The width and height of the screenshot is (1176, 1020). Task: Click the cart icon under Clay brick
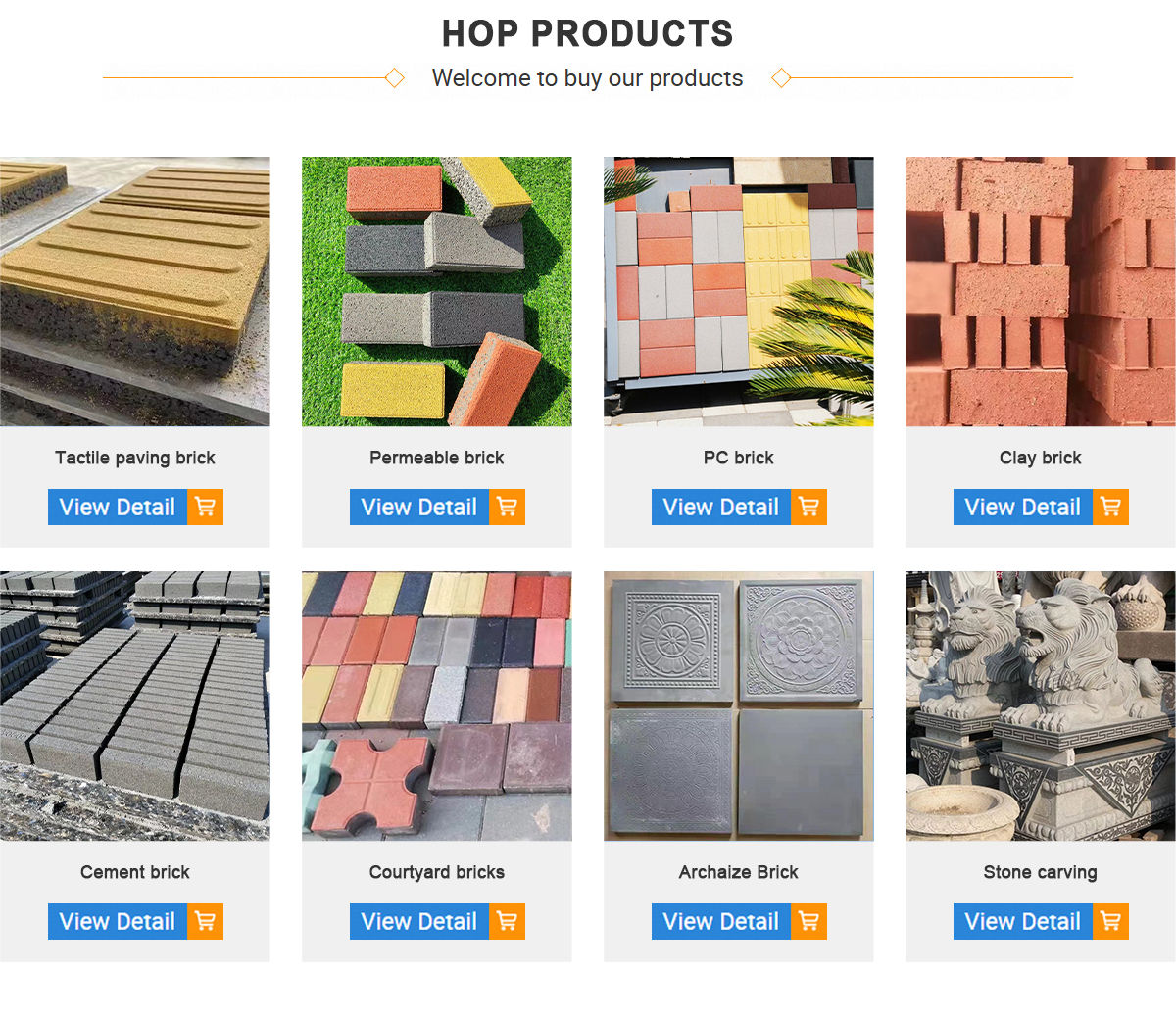1110,507
